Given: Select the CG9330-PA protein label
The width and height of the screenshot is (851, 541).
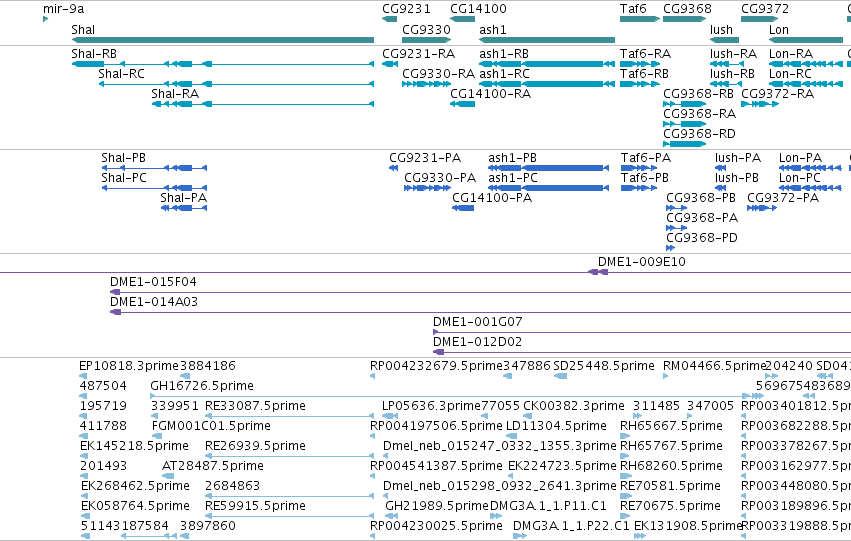Looking at the screenshot, I should tap(440, 178).
